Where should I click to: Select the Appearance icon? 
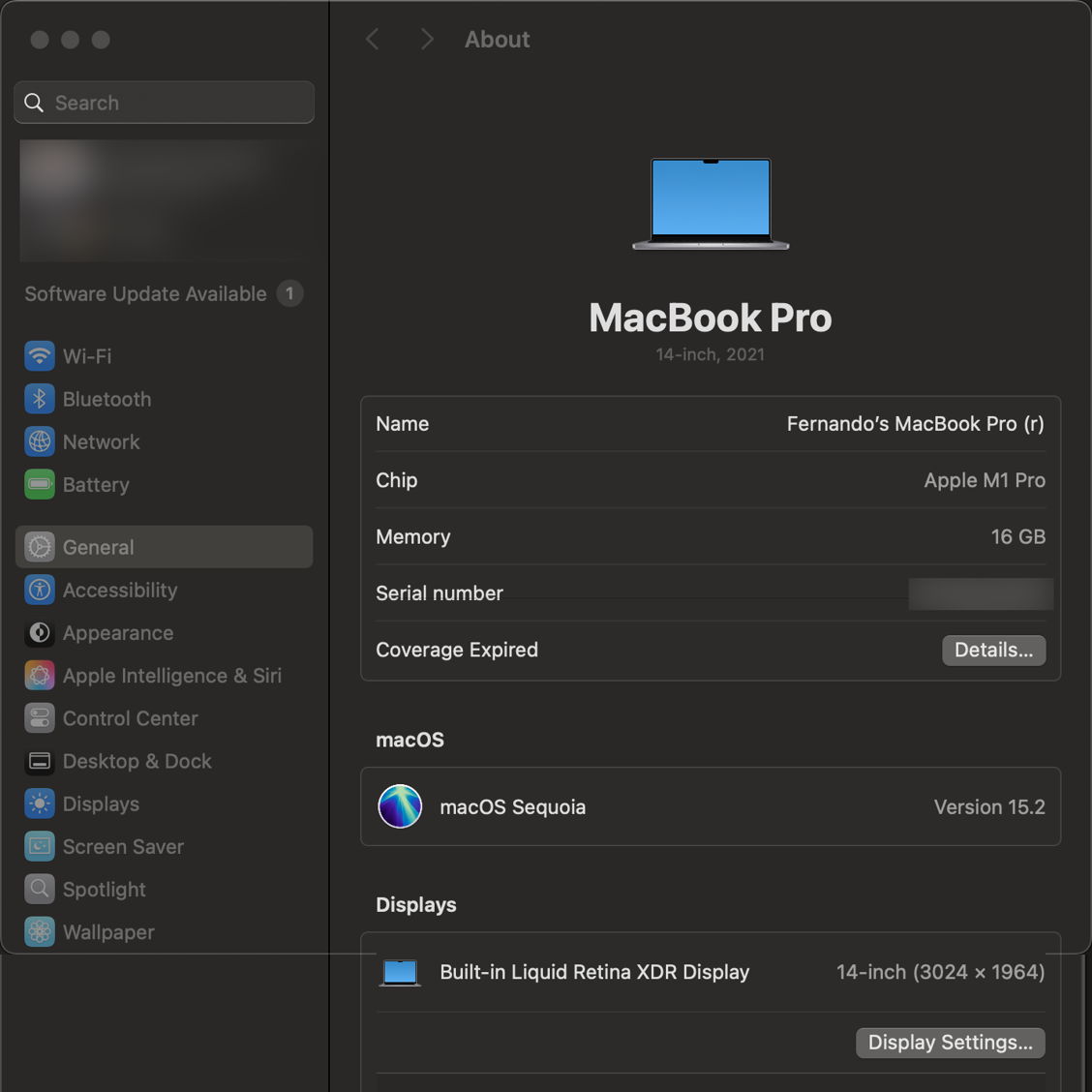pyautogui.click(x=40, y=633)
